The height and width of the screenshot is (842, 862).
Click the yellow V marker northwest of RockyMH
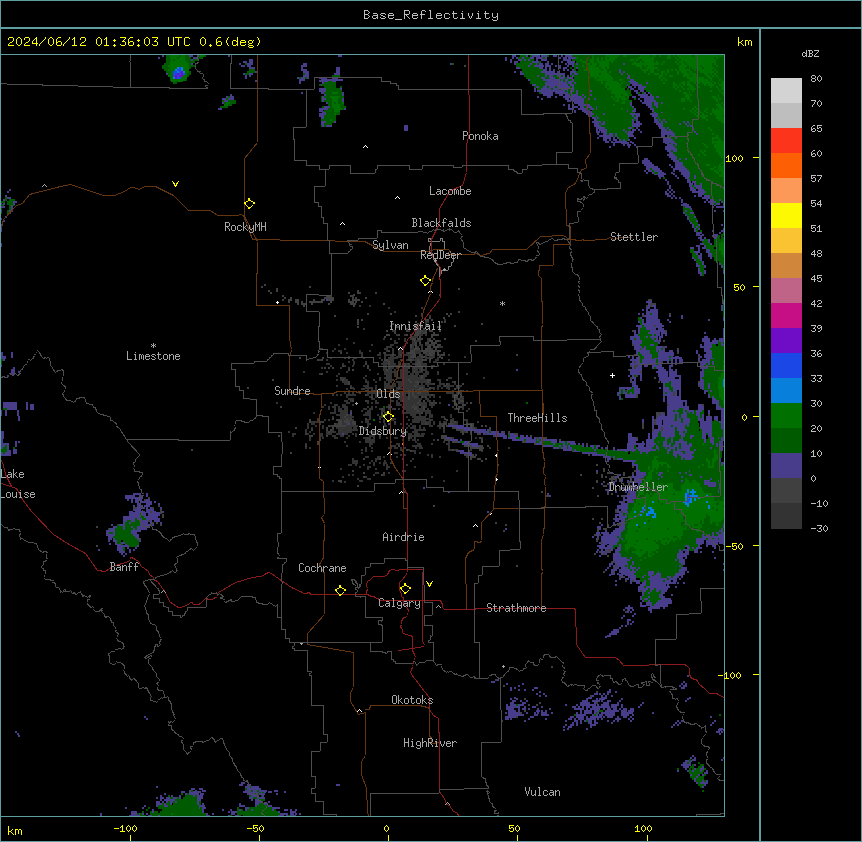click(x=175, y=184)
